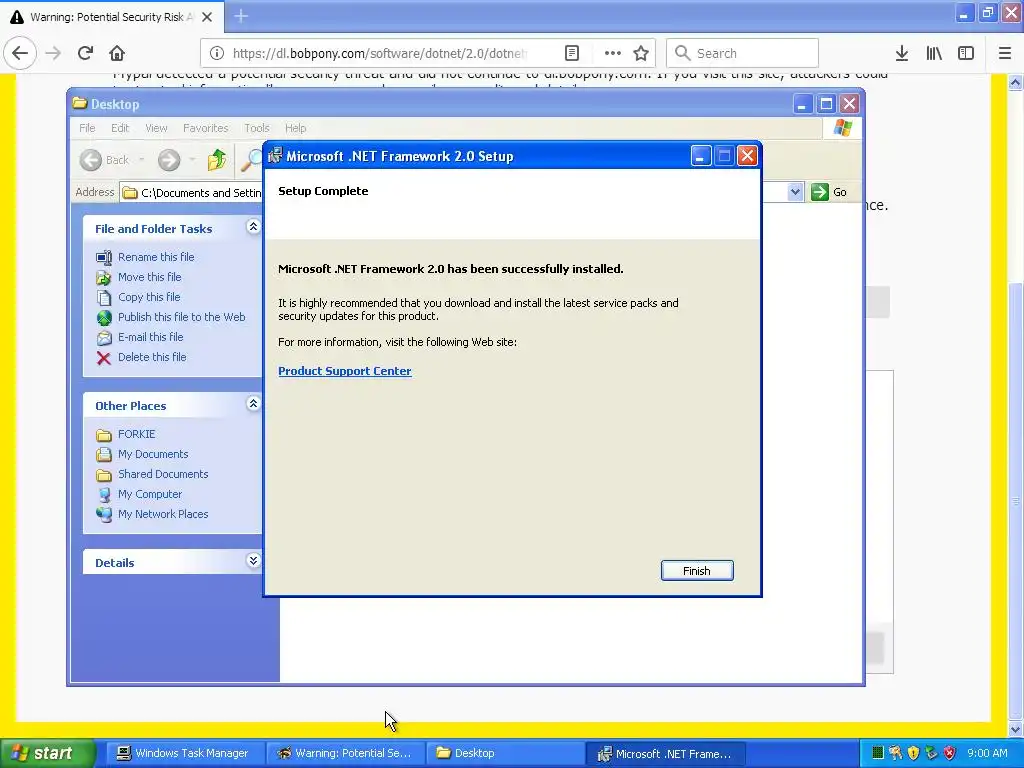The width and height of the screenshot is (1024, 768).
Task: Toggle Firefox sidebar icon
Action: [x=966, y=53]
